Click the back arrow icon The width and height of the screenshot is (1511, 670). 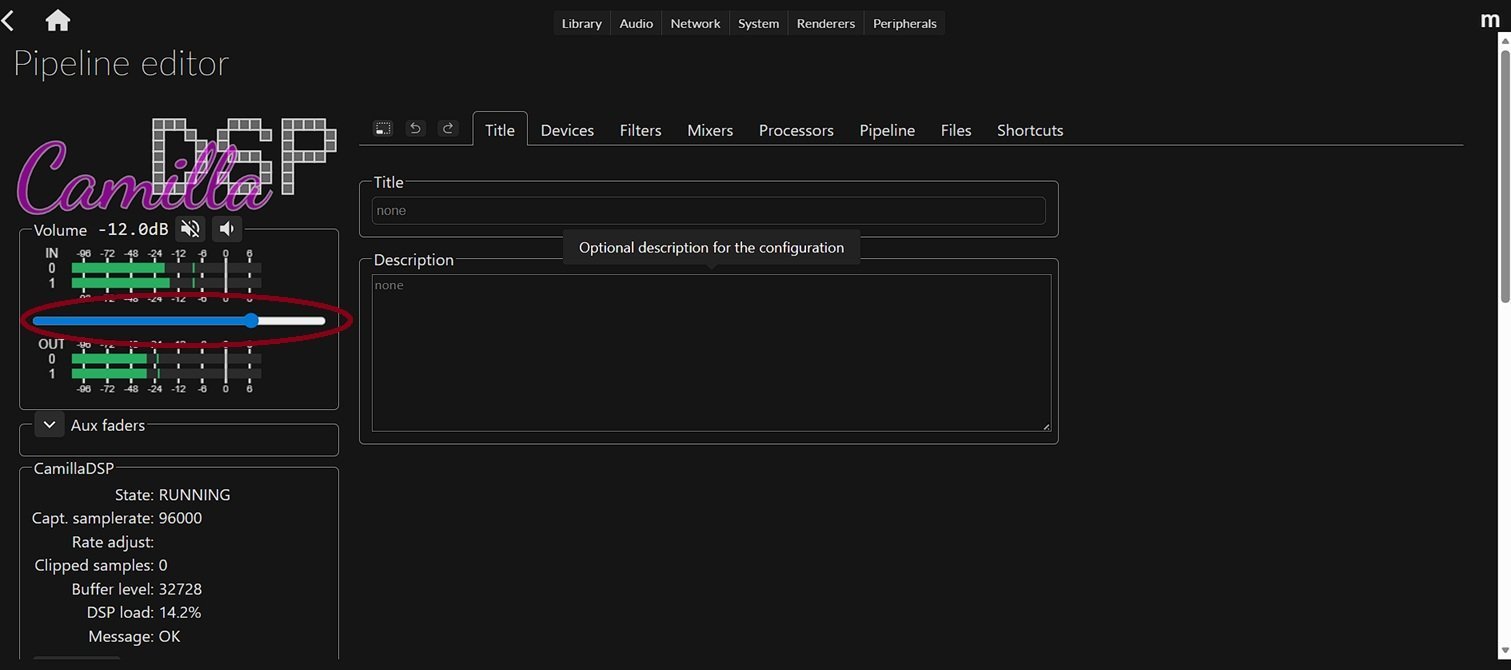coord(9,21)
